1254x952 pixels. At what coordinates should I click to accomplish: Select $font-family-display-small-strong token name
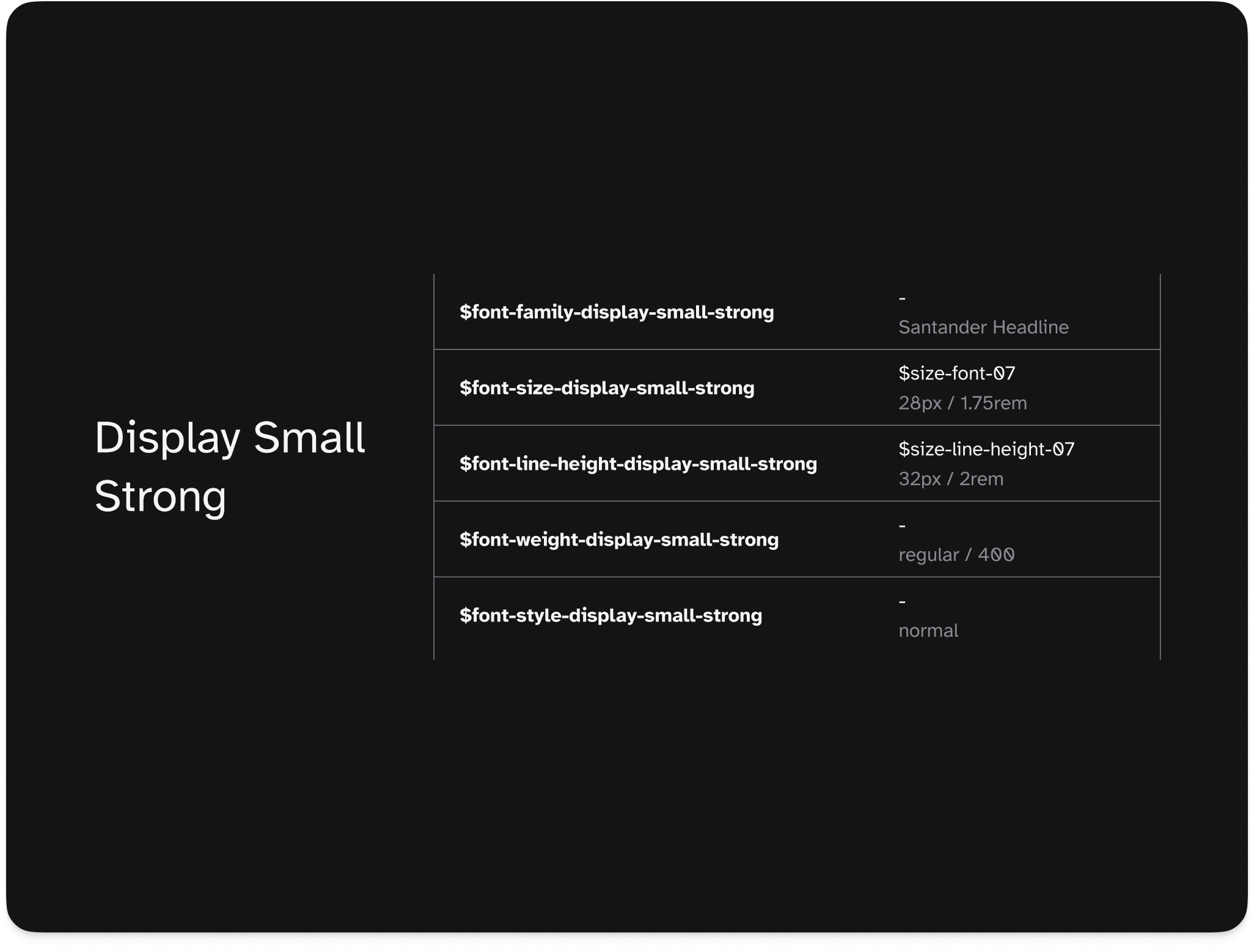[x=617, y=312]
